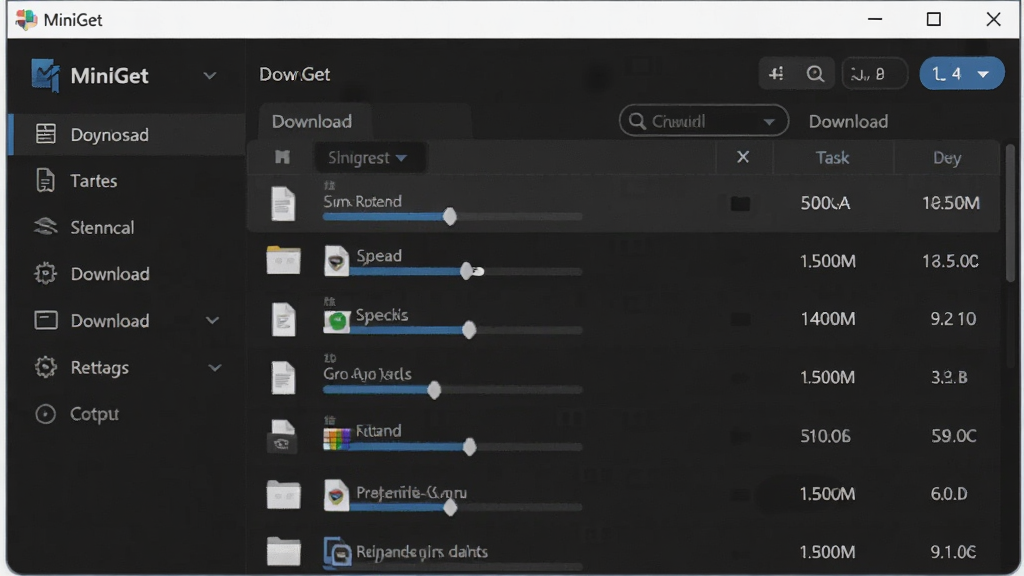This screenshot has height=576, width=1024.
Task: Click the Reinande girs dahts app icon
Action: tap(338, 553)
